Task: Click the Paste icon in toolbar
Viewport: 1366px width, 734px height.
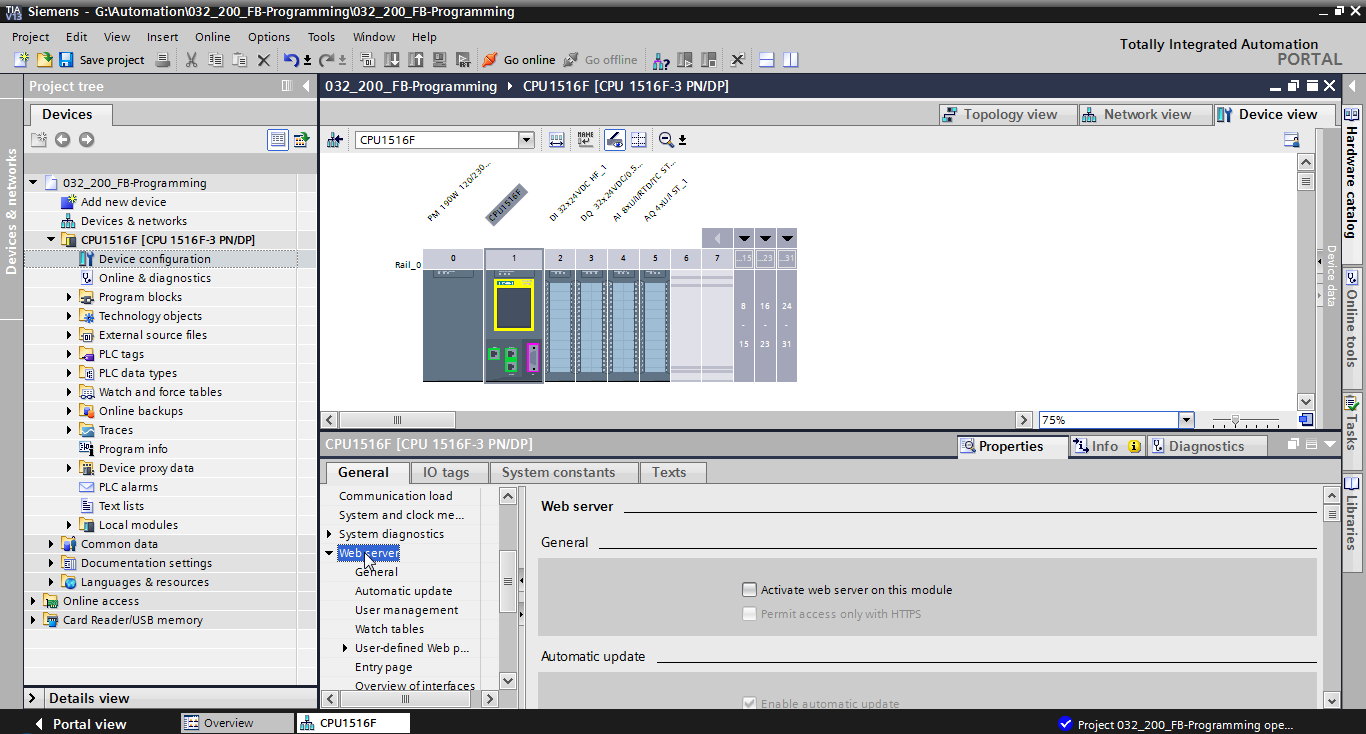Action: [239, 60]
